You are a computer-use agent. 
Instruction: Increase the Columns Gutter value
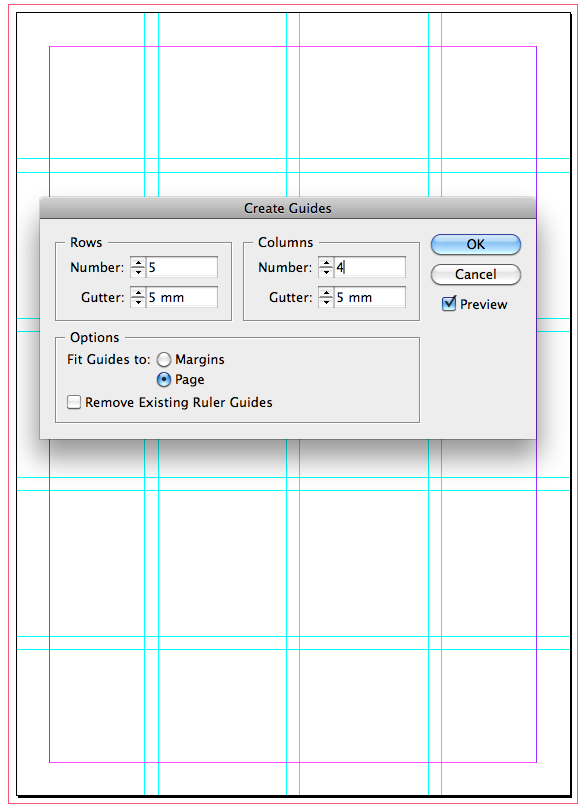326,293
